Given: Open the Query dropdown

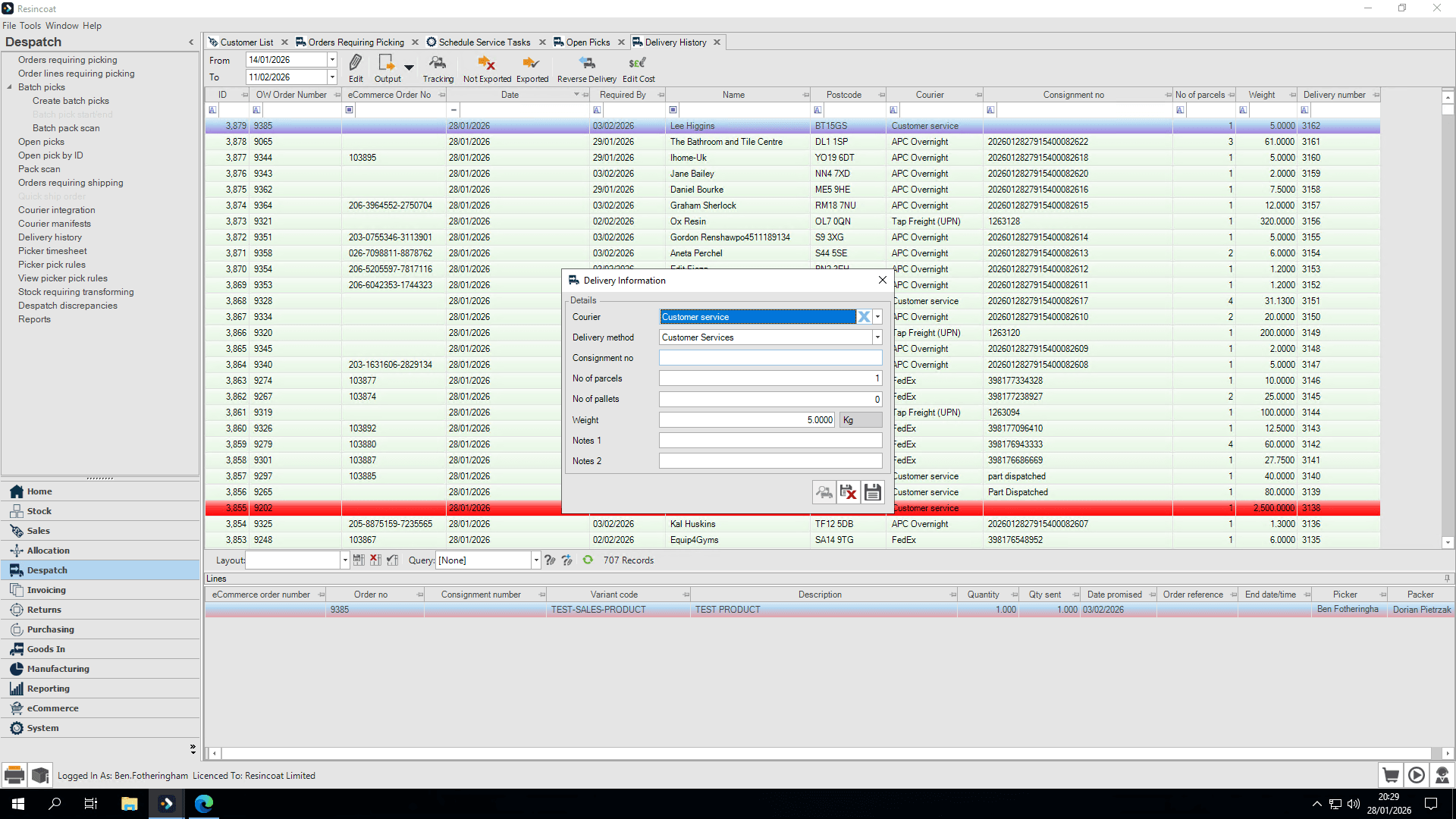Looking at the screenshot, I should 535,560.
